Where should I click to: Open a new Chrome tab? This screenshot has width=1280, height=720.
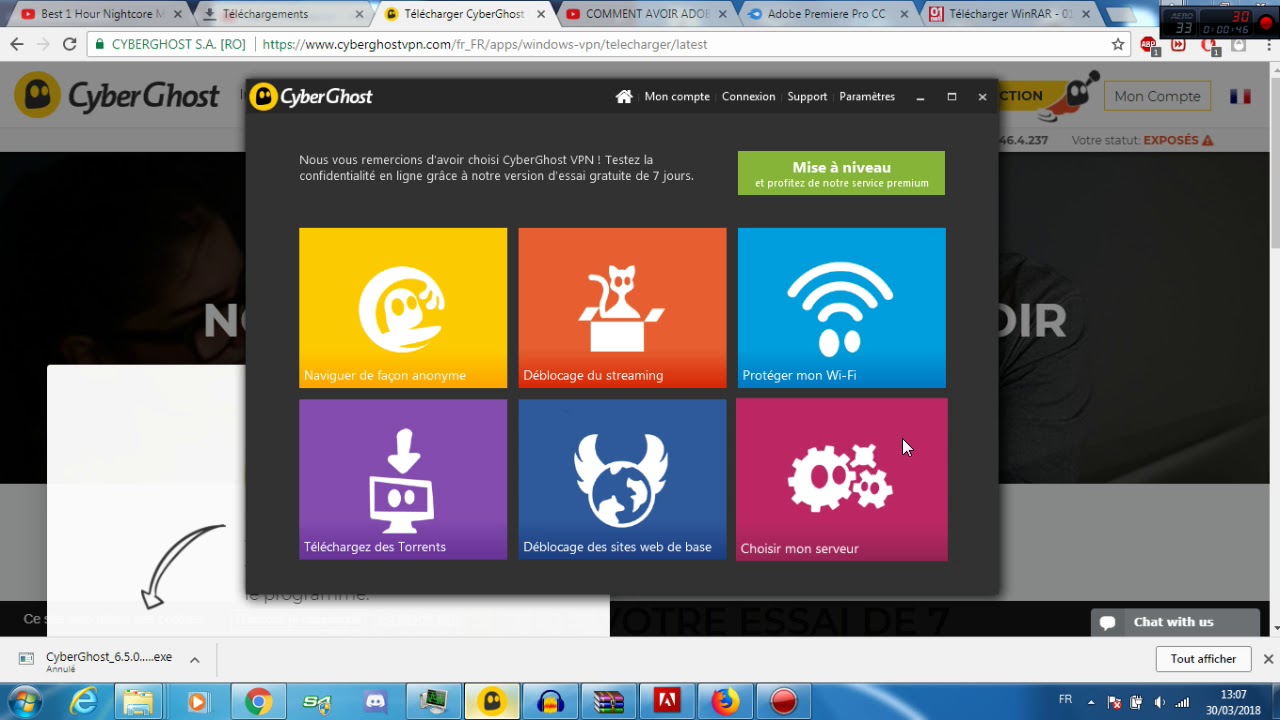[x=1121, y=15]
